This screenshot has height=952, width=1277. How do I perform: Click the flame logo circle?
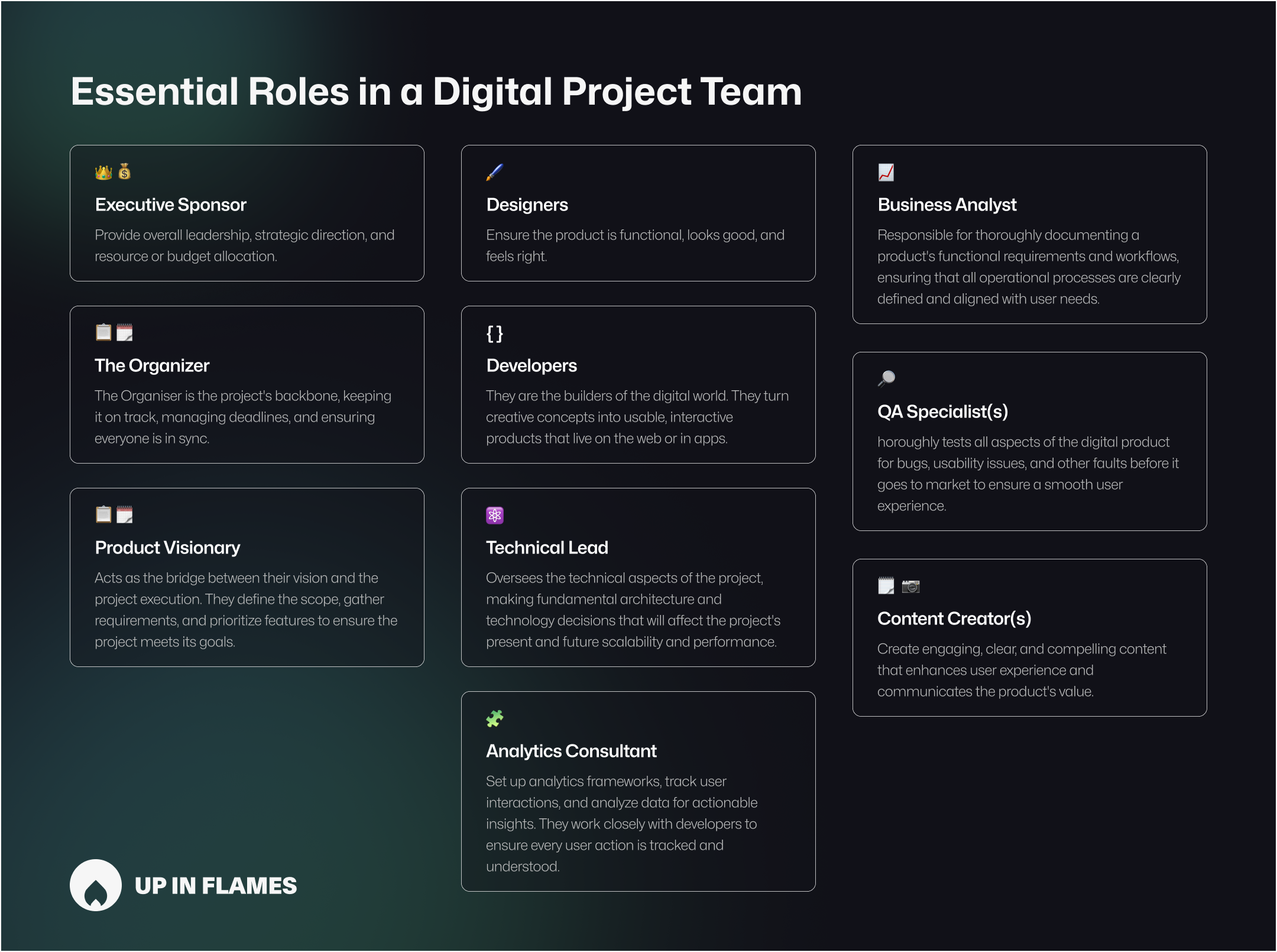point(96,885)
